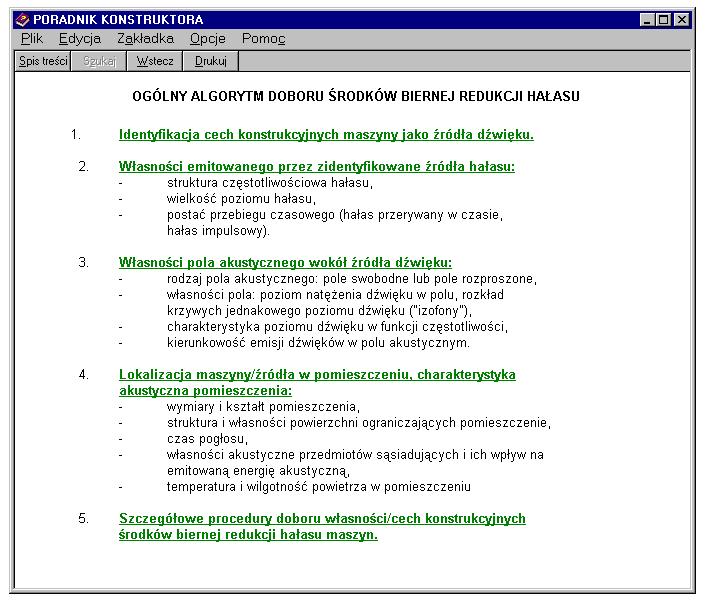Image resolution: width=709 pixels, height=612 pixels.
Task: Minimize the Poradnik Konstruktora window
Action: pyautogui.click(x=647, y=20)
